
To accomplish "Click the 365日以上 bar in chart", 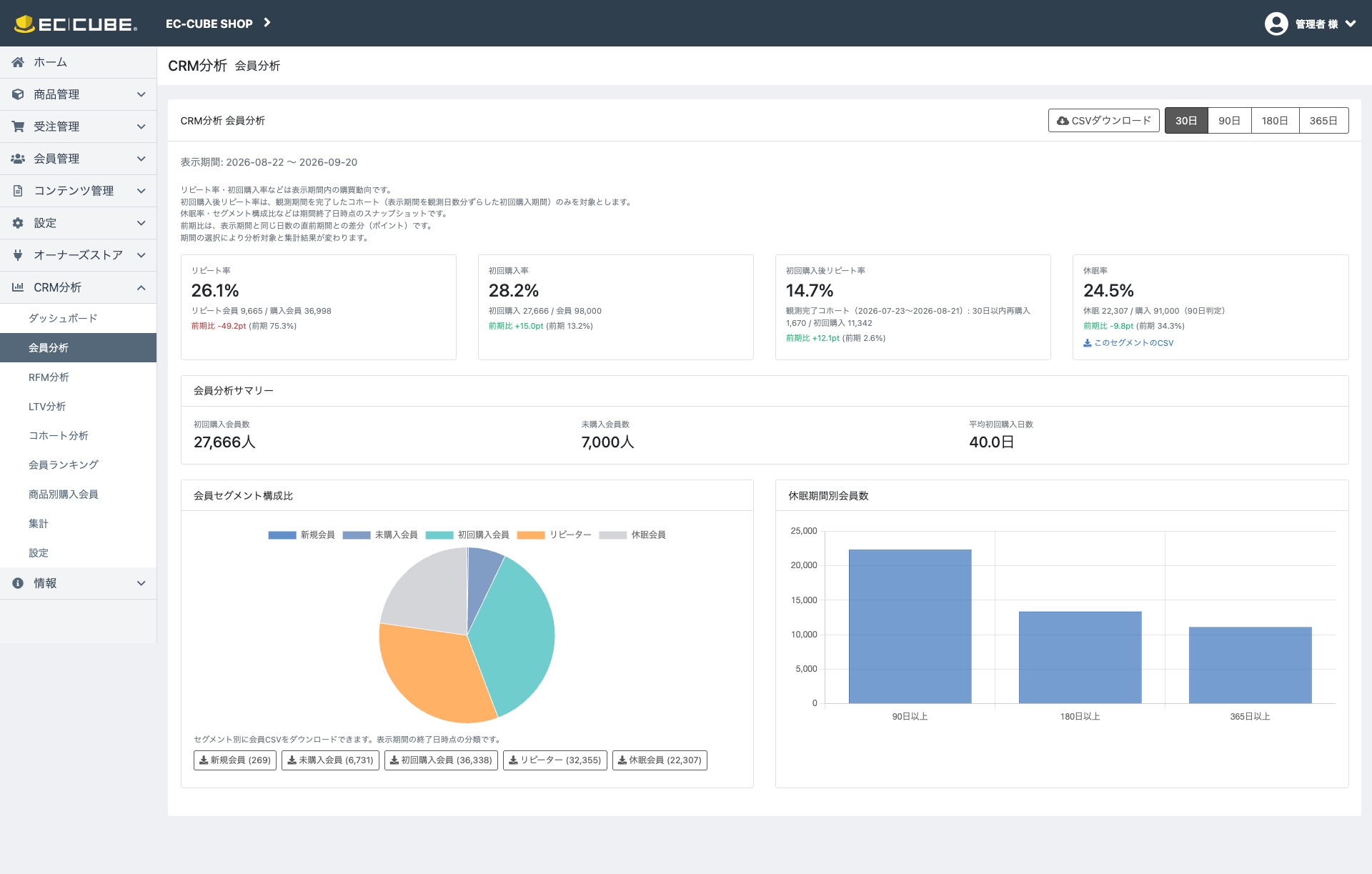I will tap(1250, 665).
